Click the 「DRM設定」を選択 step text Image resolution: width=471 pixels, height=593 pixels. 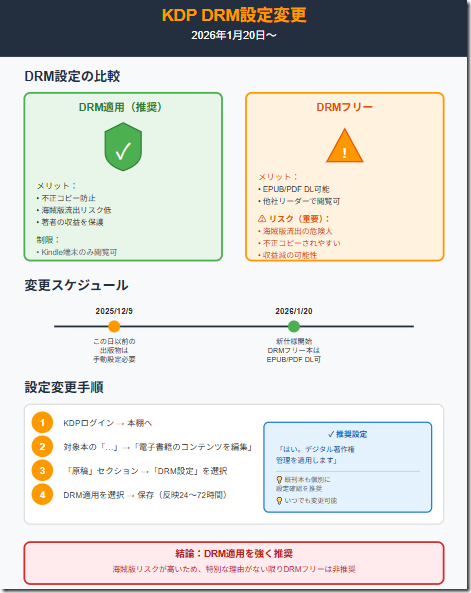(x=190, y=471)
